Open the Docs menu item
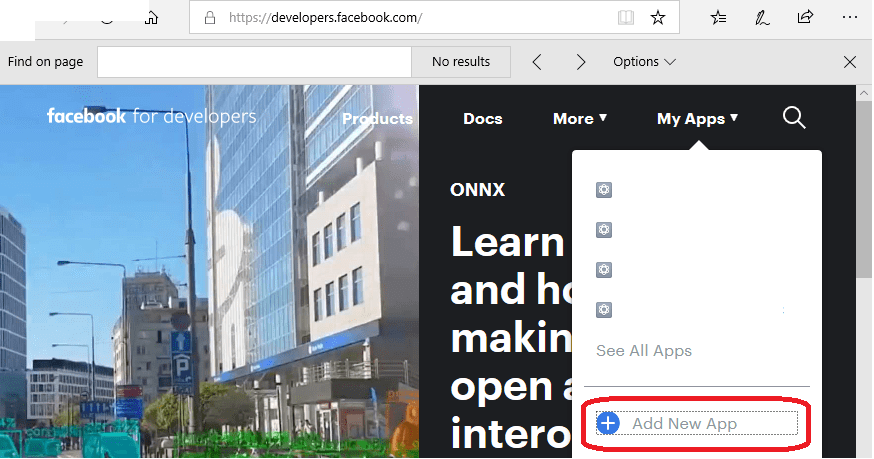The width and height of the screenshot is (874, 459). 482,119
